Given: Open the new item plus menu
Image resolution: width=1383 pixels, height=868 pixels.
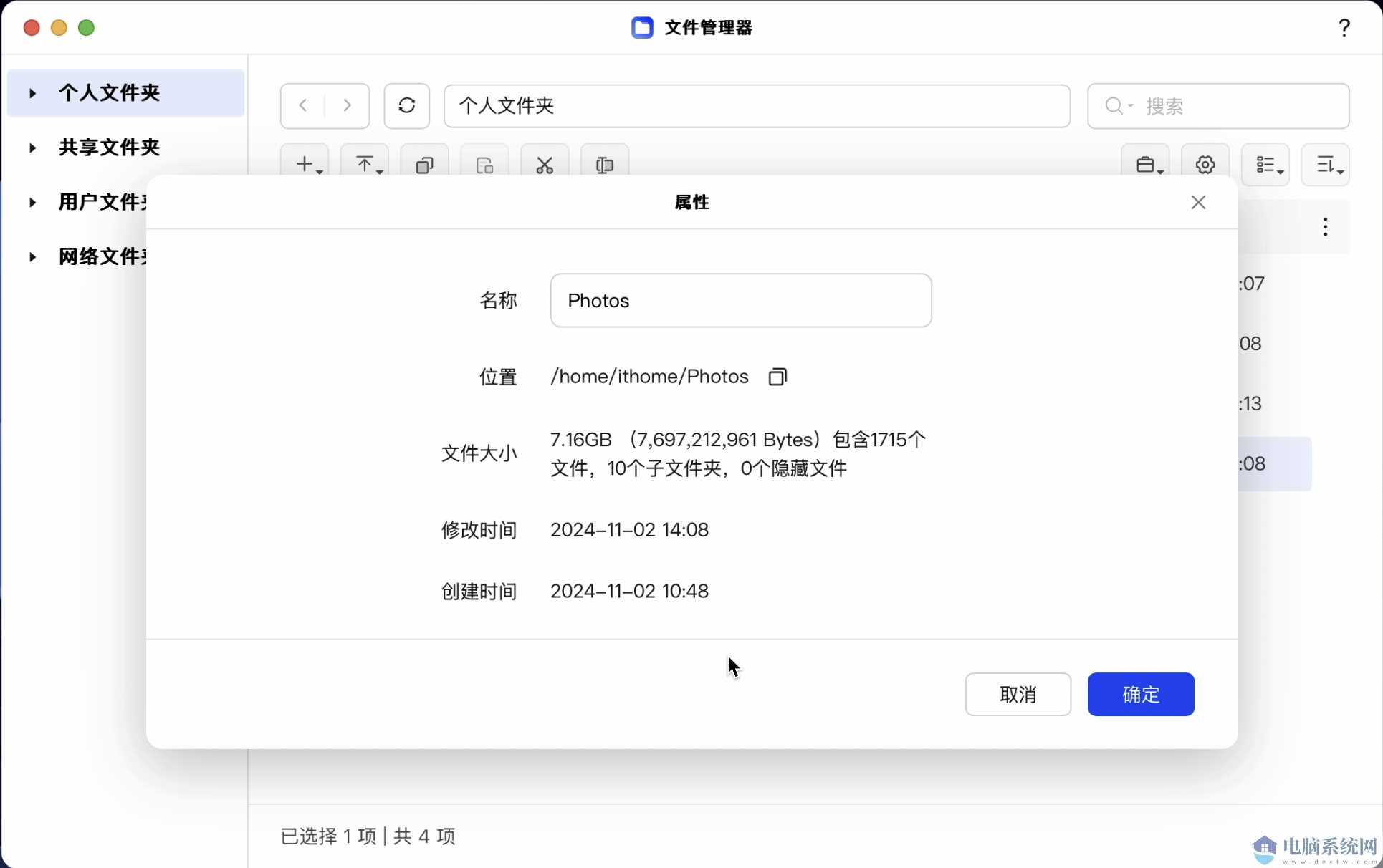Looking at the screenshot, I should 305,165.
